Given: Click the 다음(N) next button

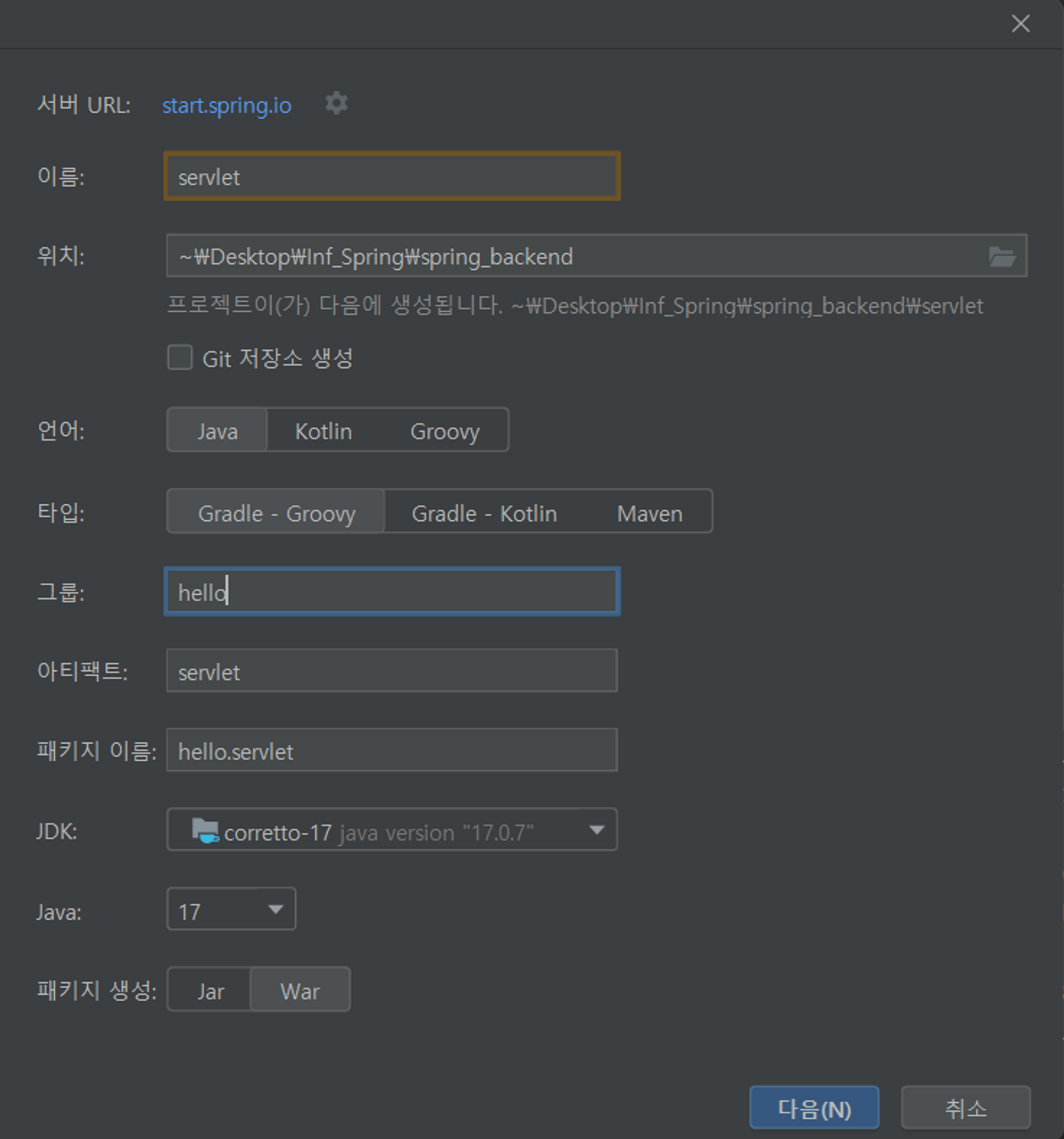Looking at the screenshot, I should (813, 1109).
